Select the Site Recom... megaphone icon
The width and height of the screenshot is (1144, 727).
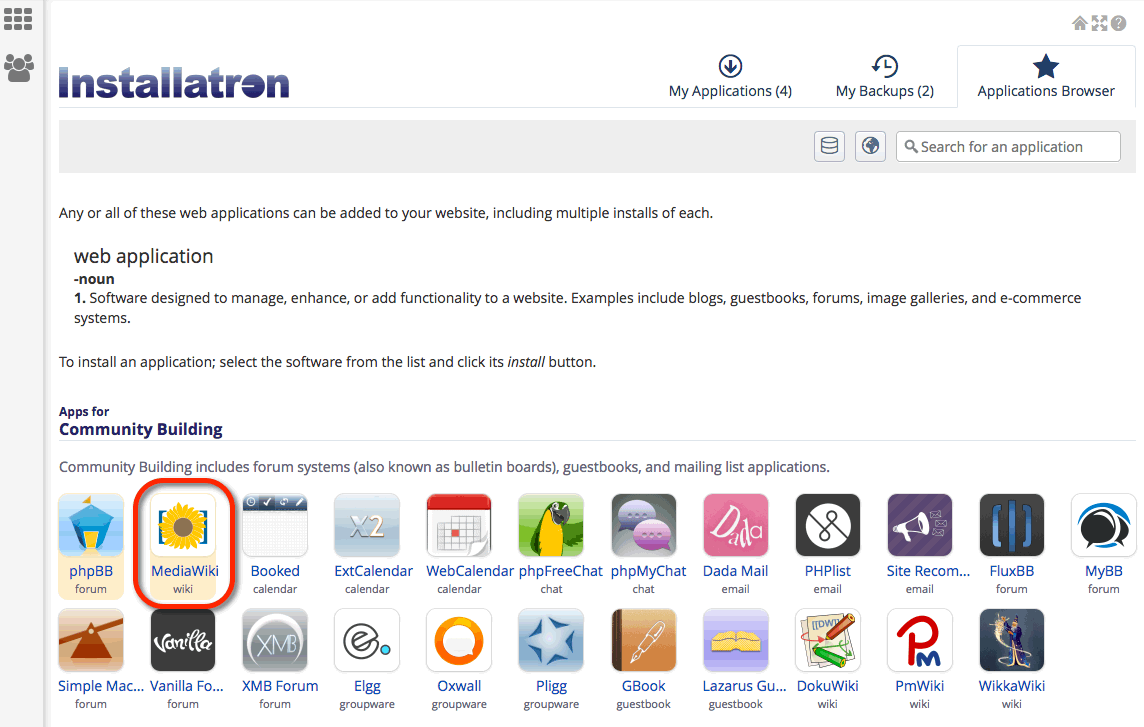click(919, 525)
